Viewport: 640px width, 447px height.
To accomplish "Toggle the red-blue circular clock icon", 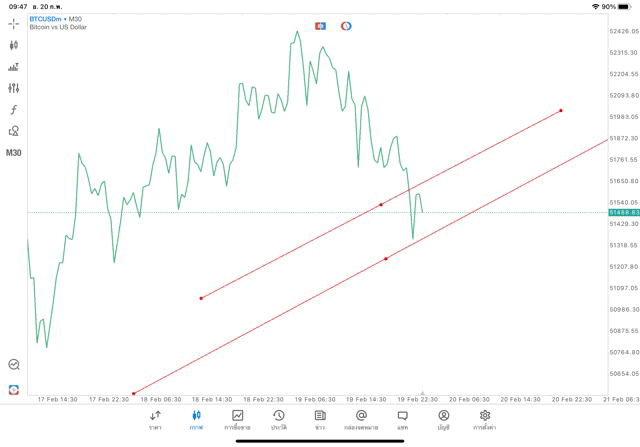I will (x=346, y=26).
